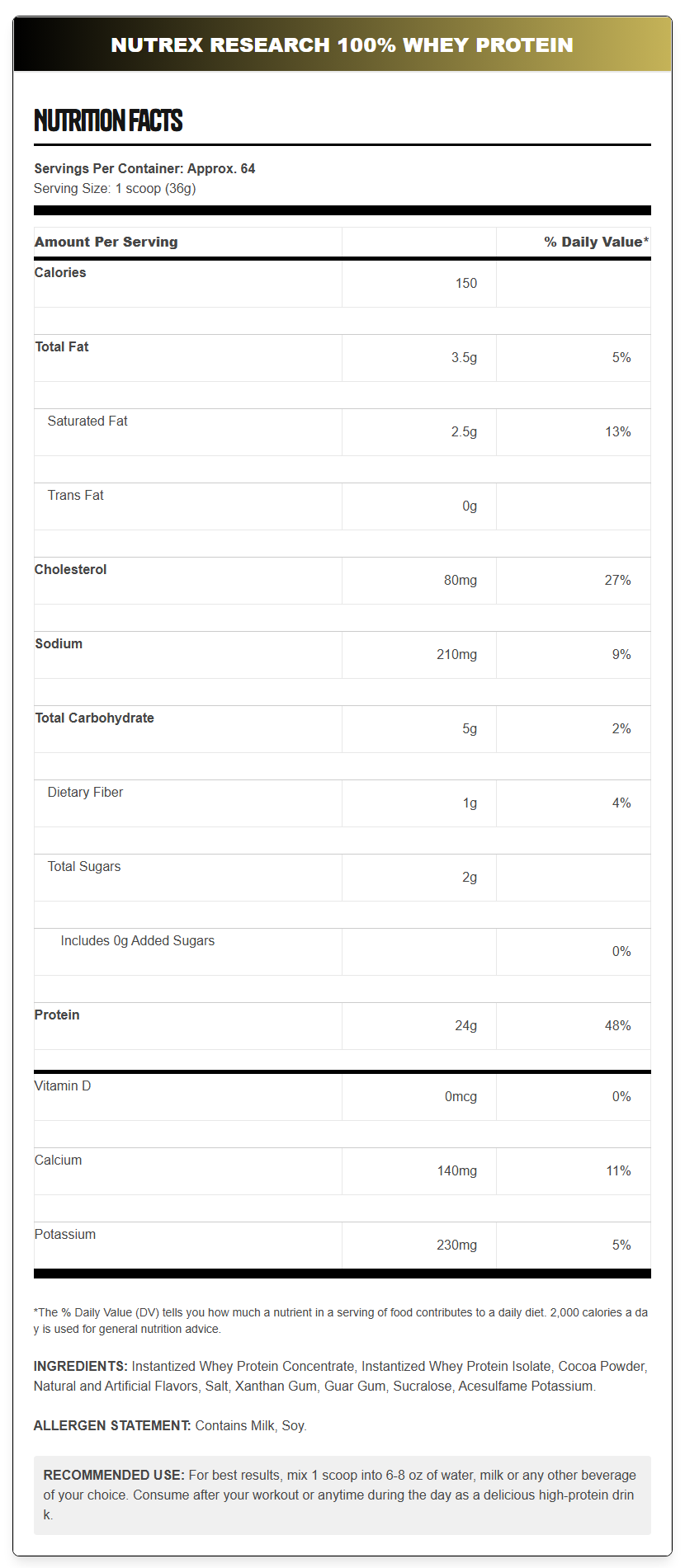Screen dimensions: 685x1568
Task: Click the Total Carbohydrate label
Action: click(94, 718)
